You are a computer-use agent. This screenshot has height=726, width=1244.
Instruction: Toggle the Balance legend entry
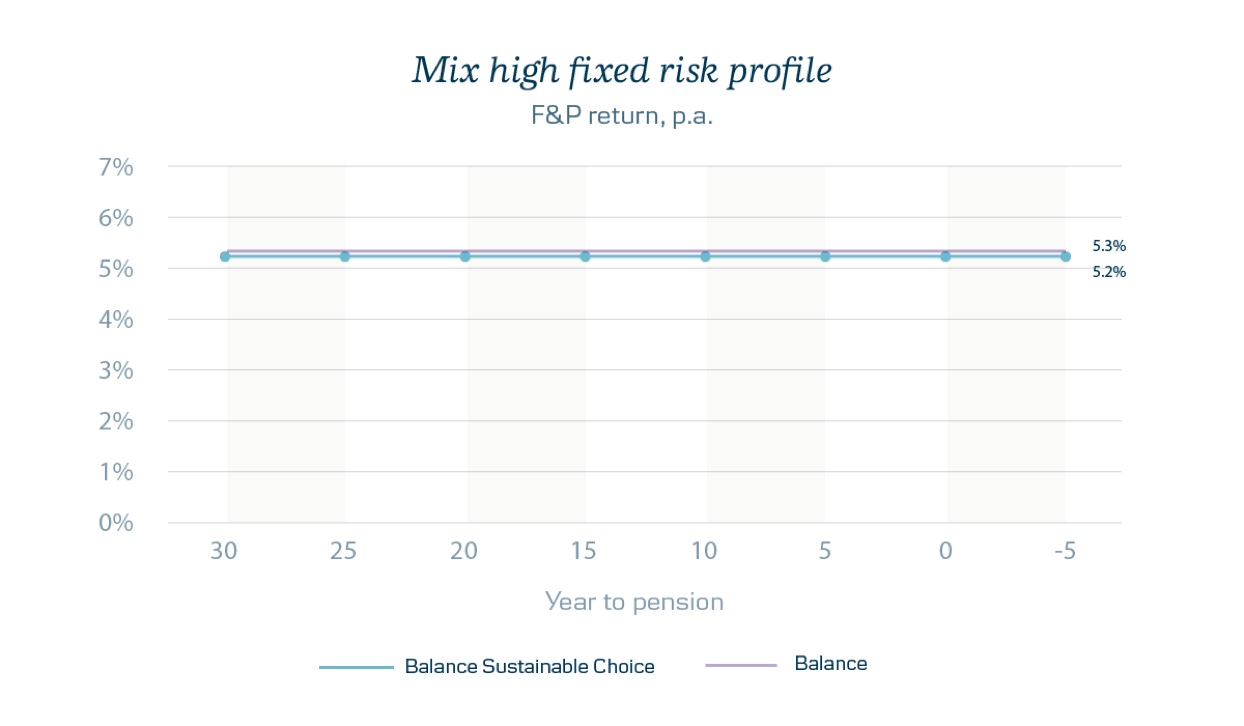tap(787, 664)
